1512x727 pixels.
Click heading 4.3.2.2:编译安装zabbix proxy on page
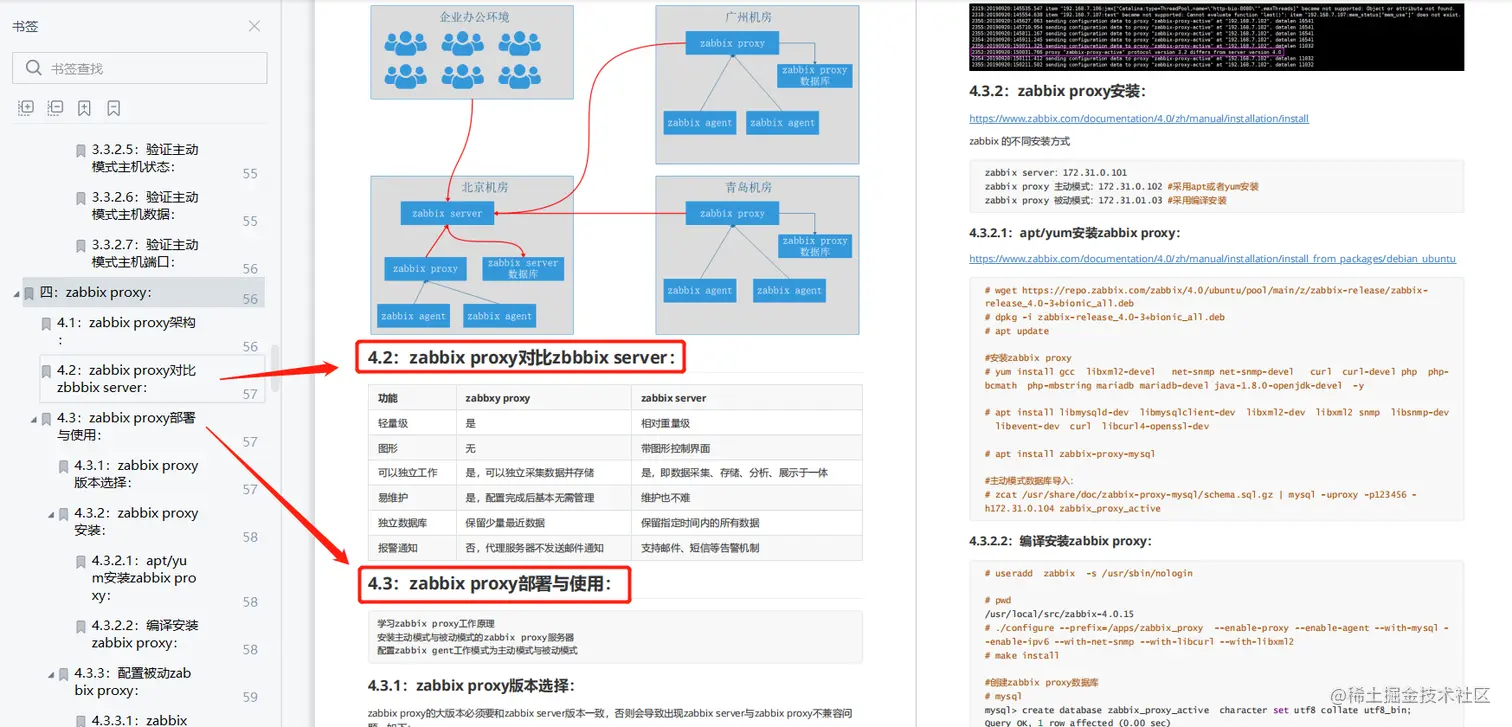coord(1061,541)
